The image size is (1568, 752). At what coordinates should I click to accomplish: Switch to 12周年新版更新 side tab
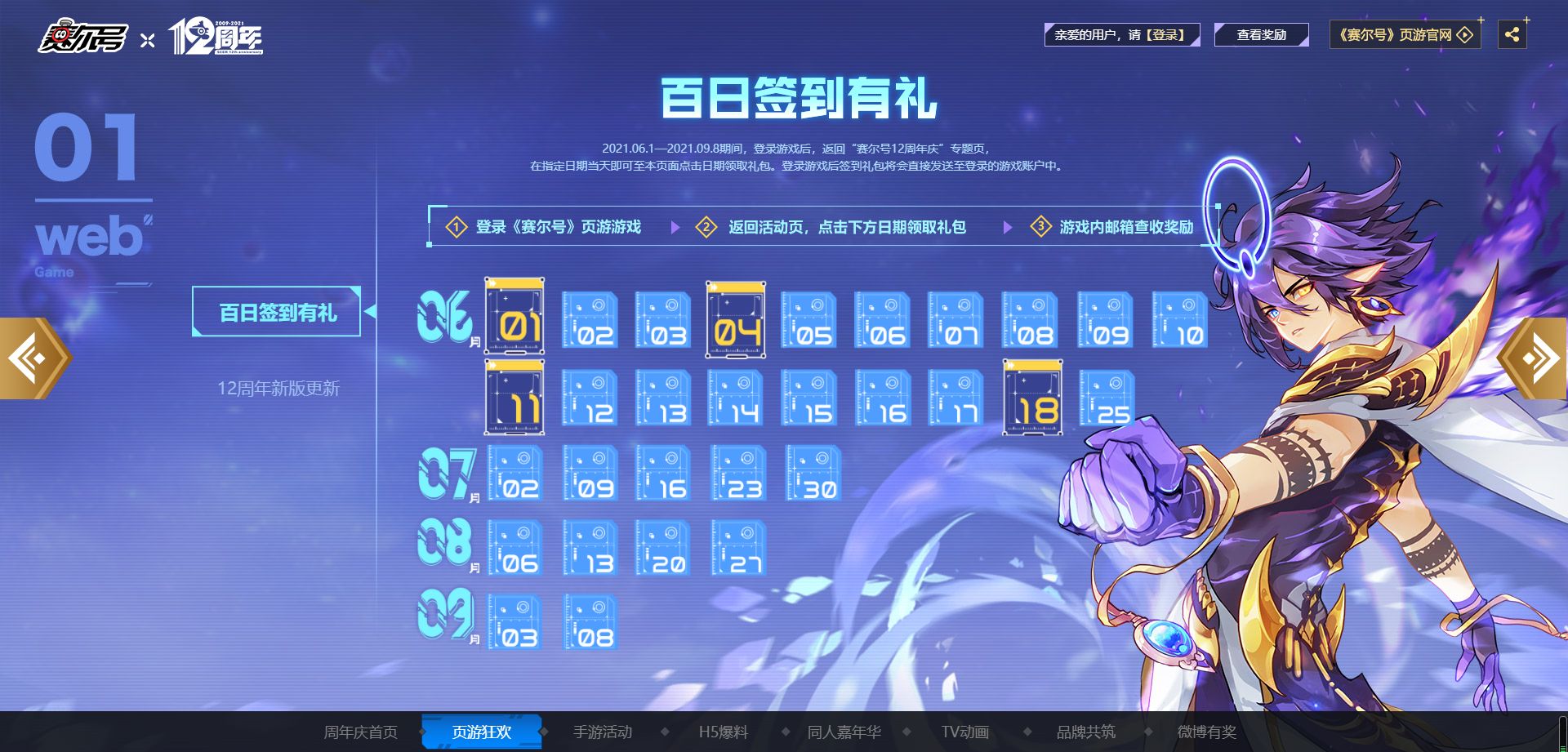[x=278, y=389]
